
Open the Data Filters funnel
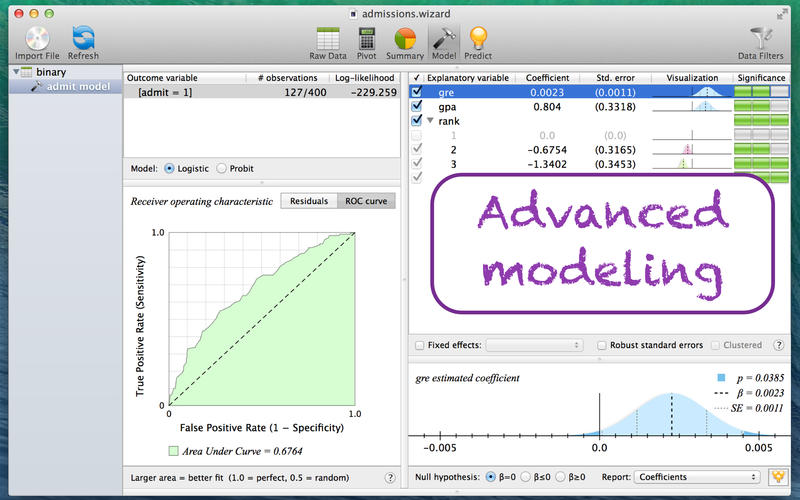pos(760,38)
